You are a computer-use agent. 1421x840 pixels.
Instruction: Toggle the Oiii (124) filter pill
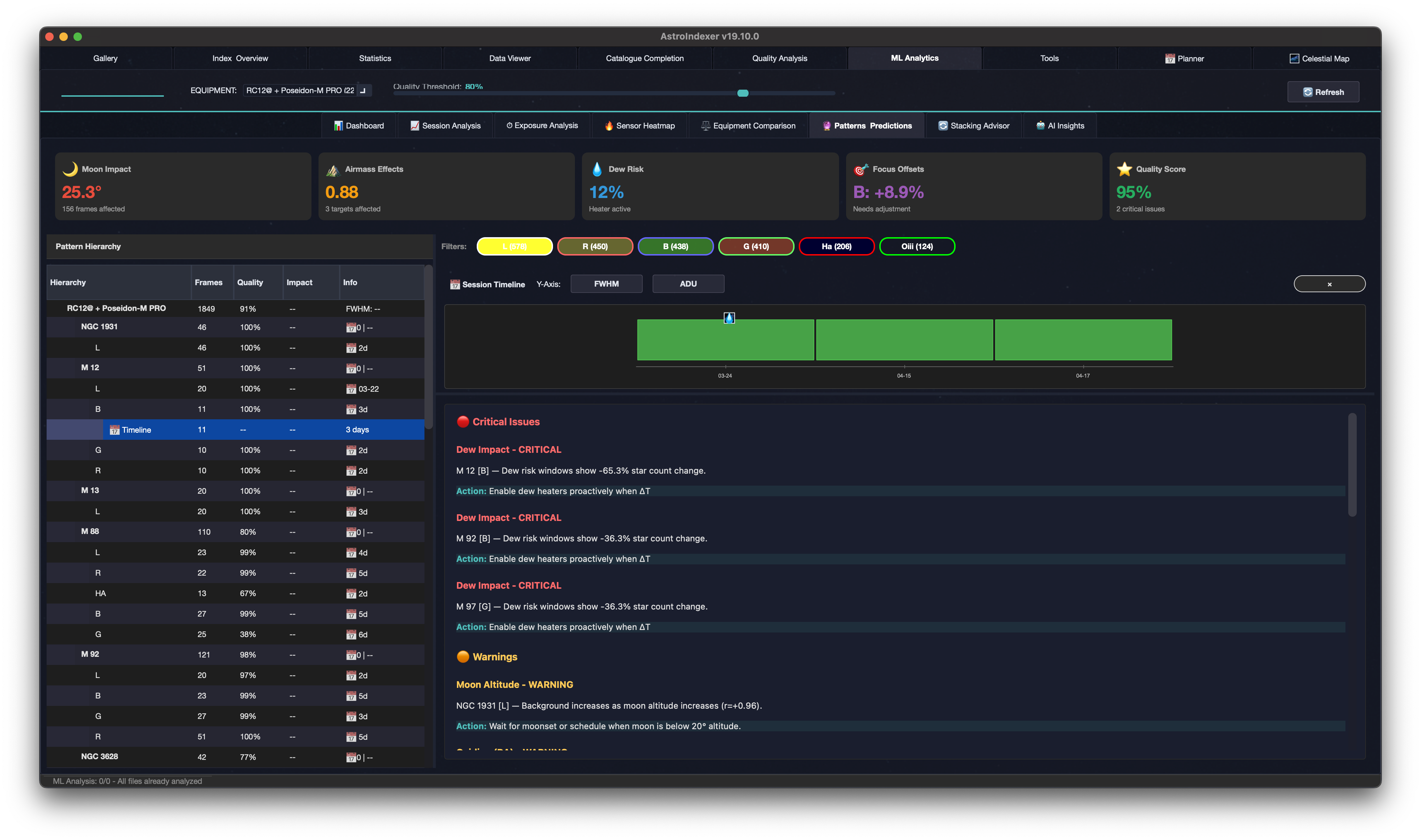pos(916,246)
